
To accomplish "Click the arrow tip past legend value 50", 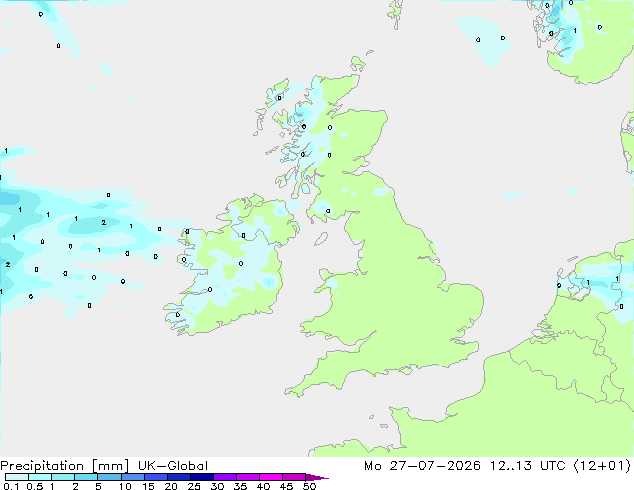I will 317,477.
